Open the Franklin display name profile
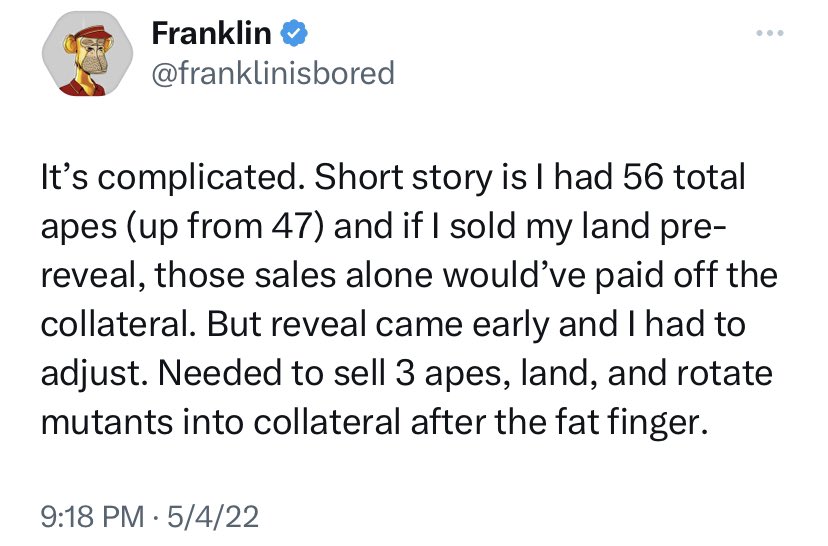Screen dimensions: 828x546 tap(211, 33)
